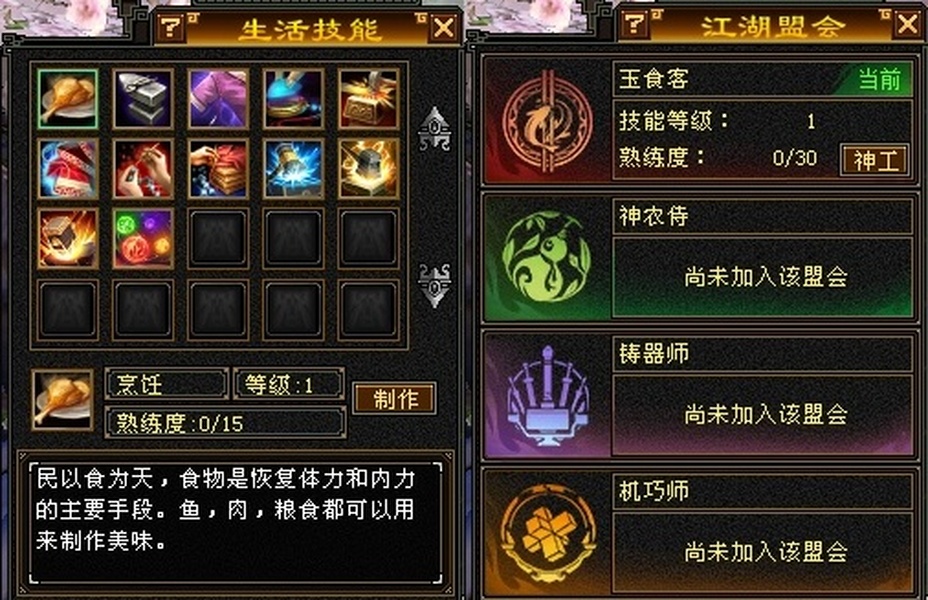Select the anvil forging skill icon
The width and height of the screenshot is (928, 600).
click(x=143, y=99)
